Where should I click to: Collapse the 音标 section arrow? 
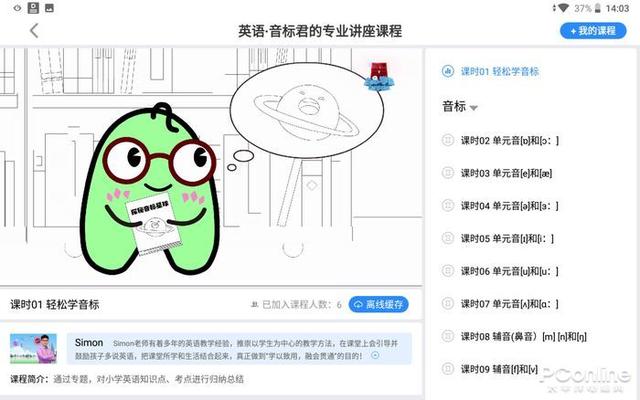coord(473,108)
